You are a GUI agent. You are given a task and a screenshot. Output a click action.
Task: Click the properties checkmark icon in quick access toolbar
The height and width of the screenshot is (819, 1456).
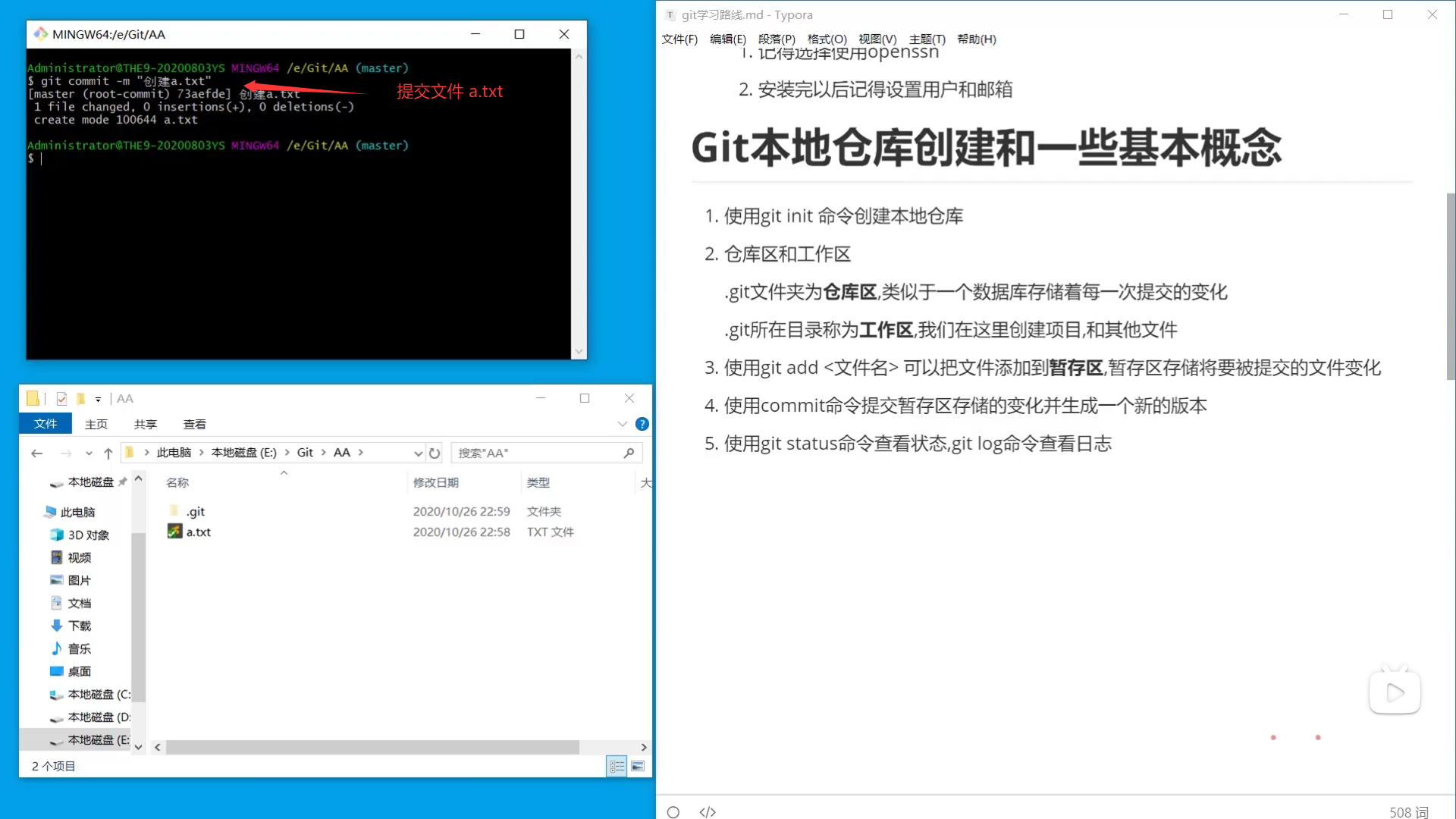point(61,398)
